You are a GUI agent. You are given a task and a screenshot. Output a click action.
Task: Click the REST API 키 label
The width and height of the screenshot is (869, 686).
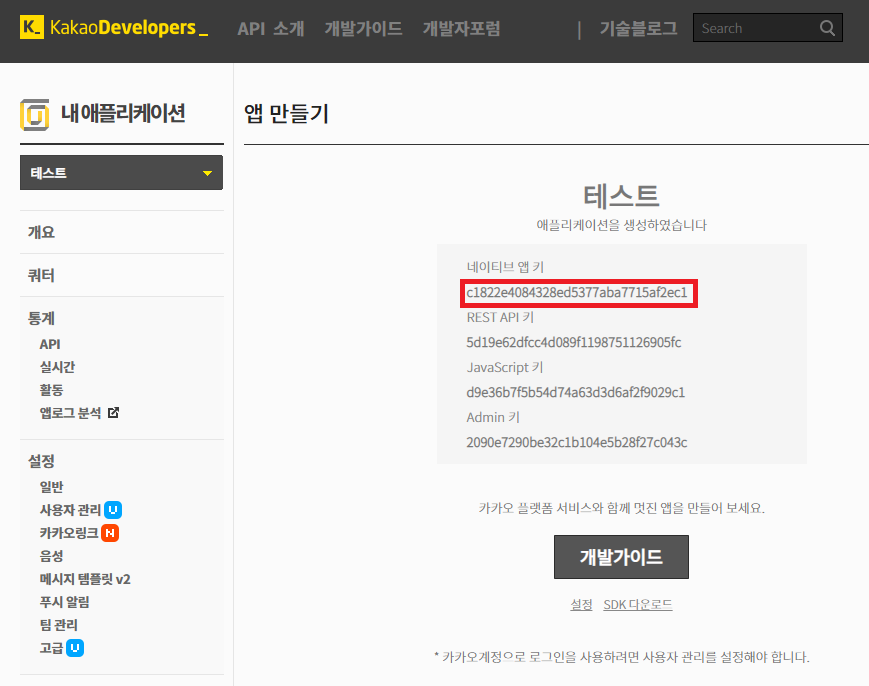(500, 318)
